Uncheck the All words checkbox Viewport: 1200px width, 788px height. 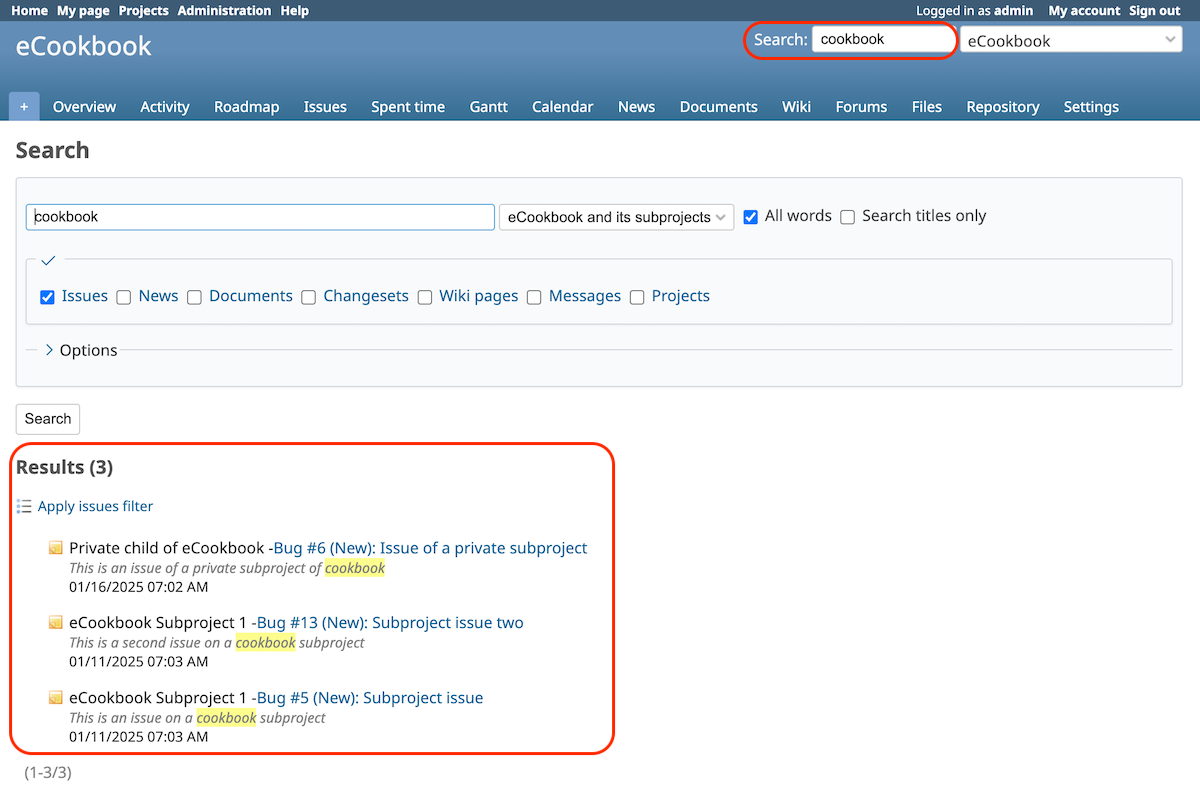coord(750,216)
